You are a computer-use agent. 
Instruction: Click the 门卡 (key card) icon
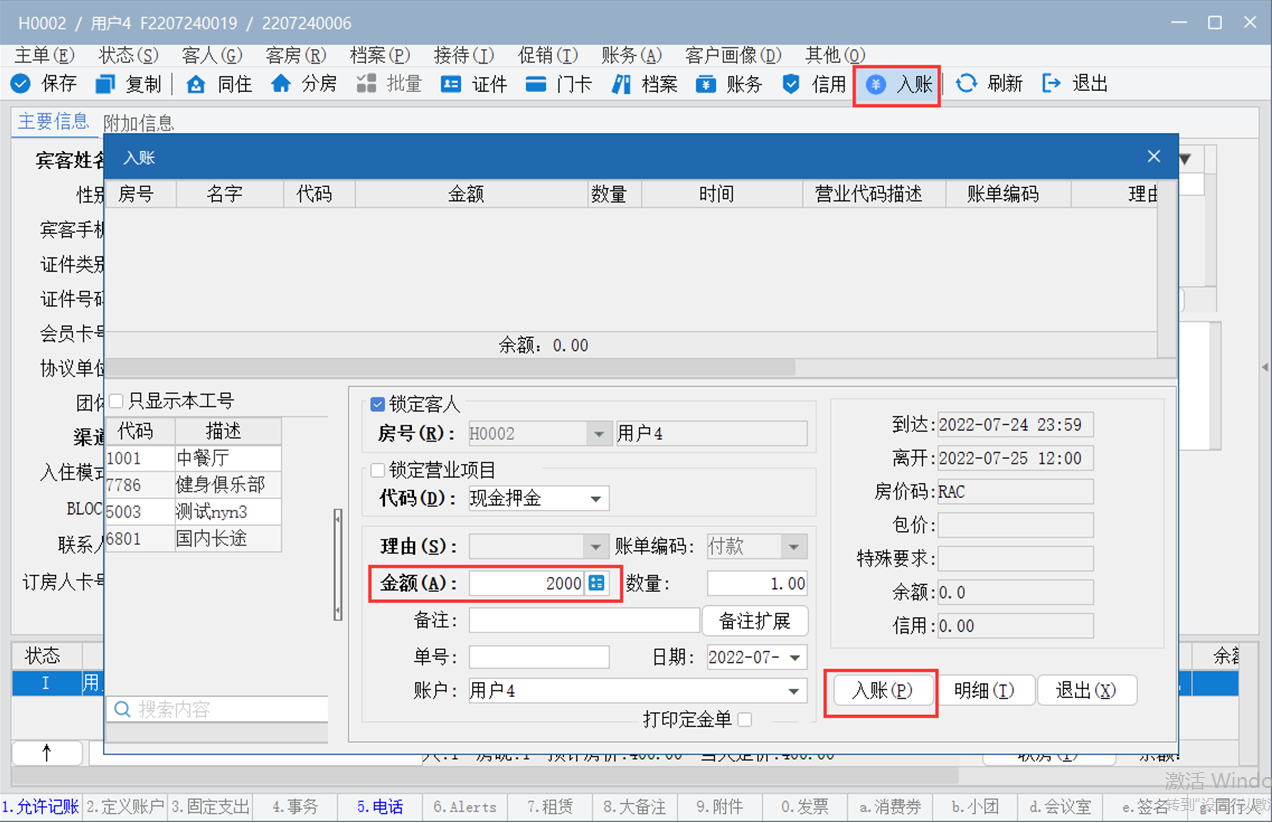(x=537, y=84)
